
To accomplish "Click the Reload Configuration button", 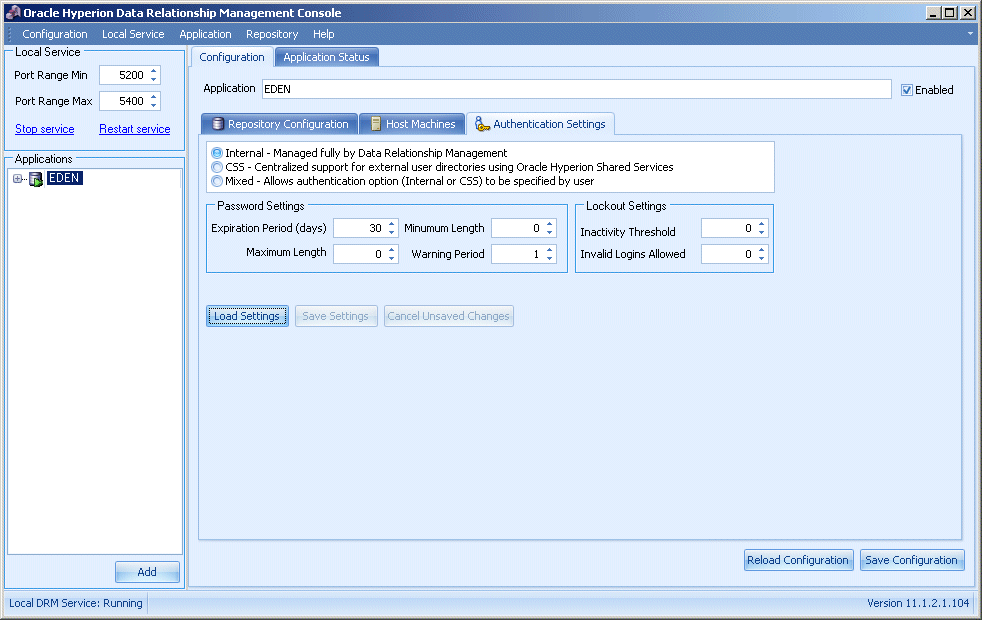I will coord(798,560).
